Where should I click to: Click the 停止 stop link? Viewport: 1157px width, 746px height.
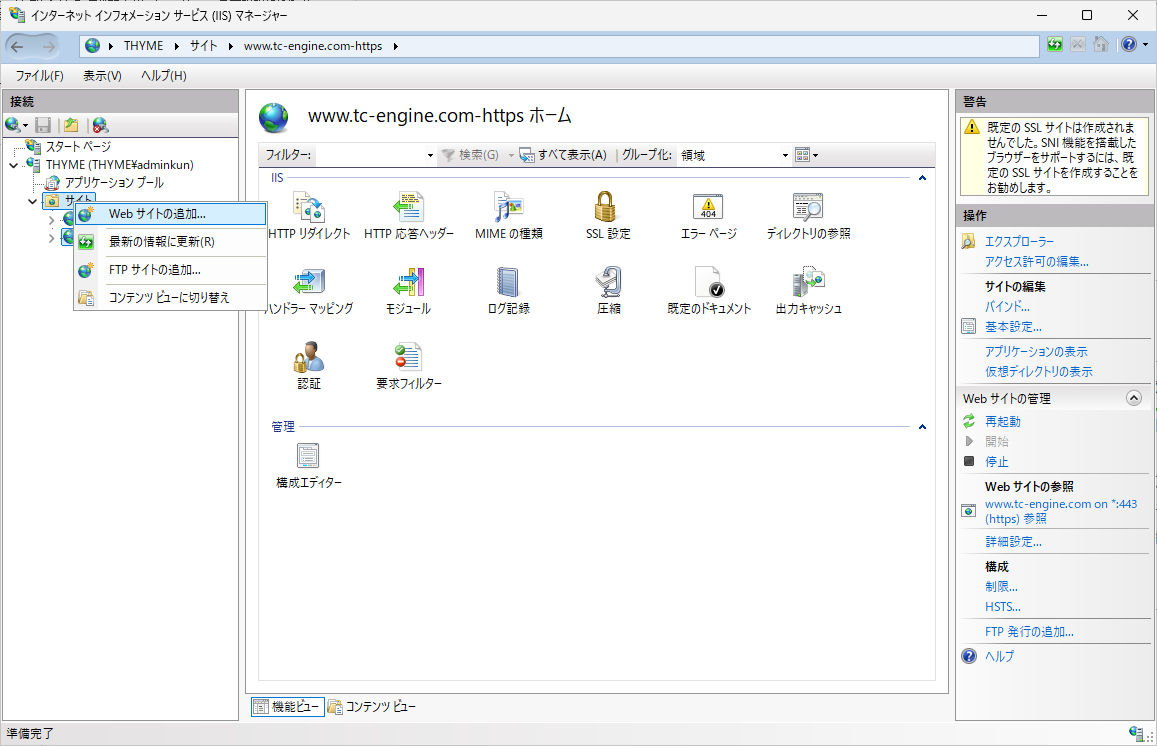[x=996, y=462]
